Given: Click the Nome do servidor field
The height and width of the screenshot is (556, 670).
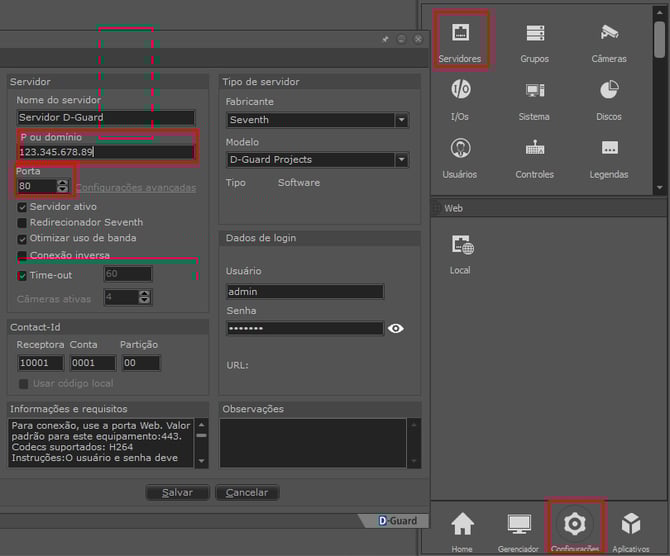Looking at the screenshot, I should (105, 118).
